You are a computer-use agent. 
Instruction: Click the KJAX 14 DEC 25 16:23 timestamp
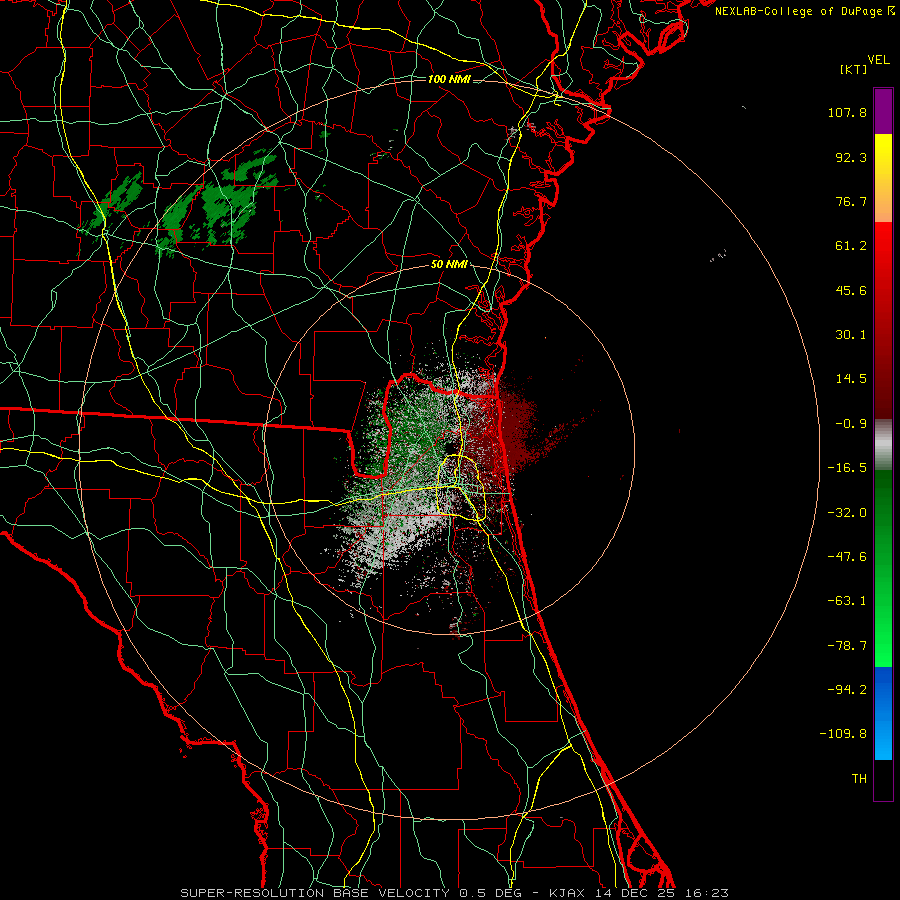coord(639,893)
